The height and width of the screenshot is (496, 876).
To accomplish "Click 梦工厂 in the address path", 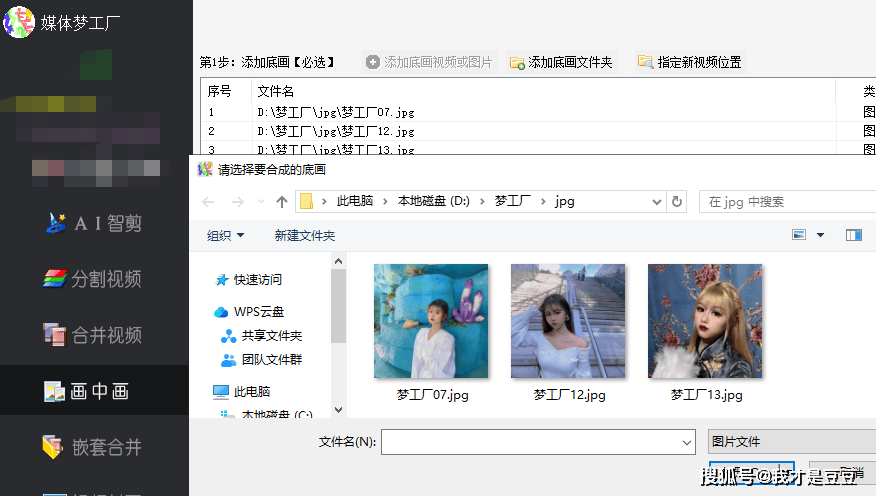I will tap(512, 201).
